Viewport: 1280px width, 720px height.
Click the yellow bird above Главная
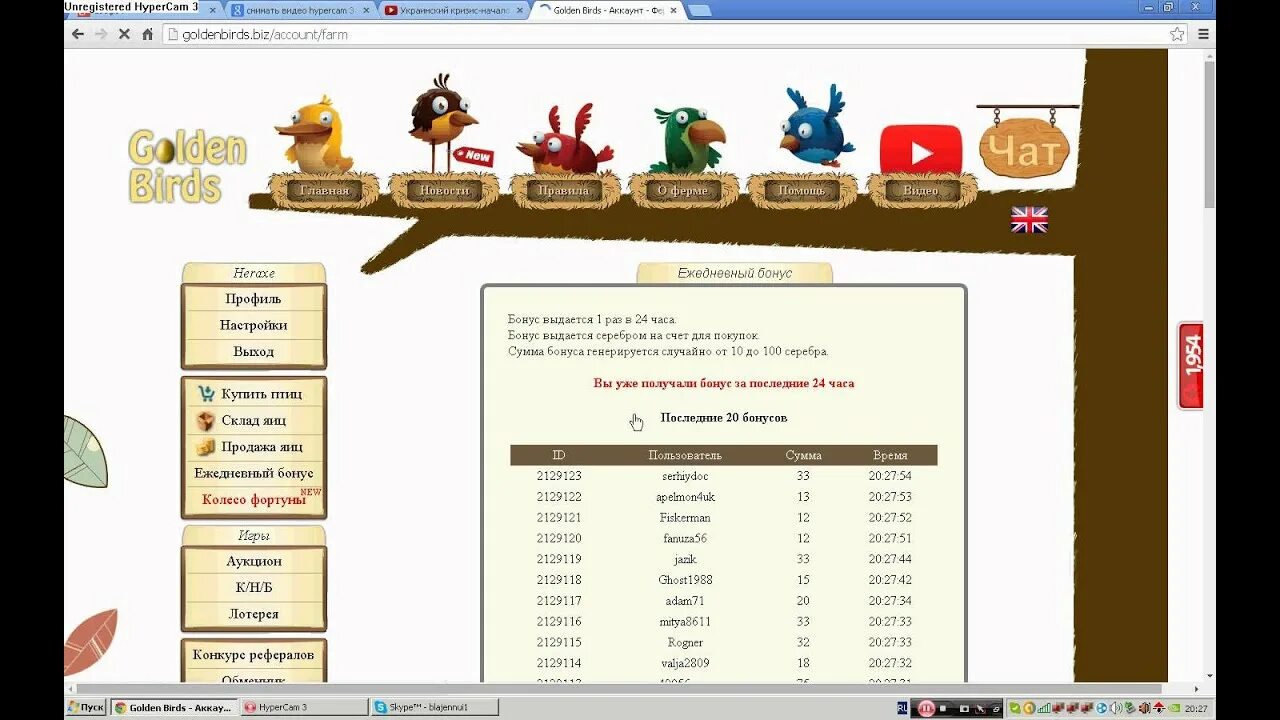pyautogui.click(x=314, y=134)
